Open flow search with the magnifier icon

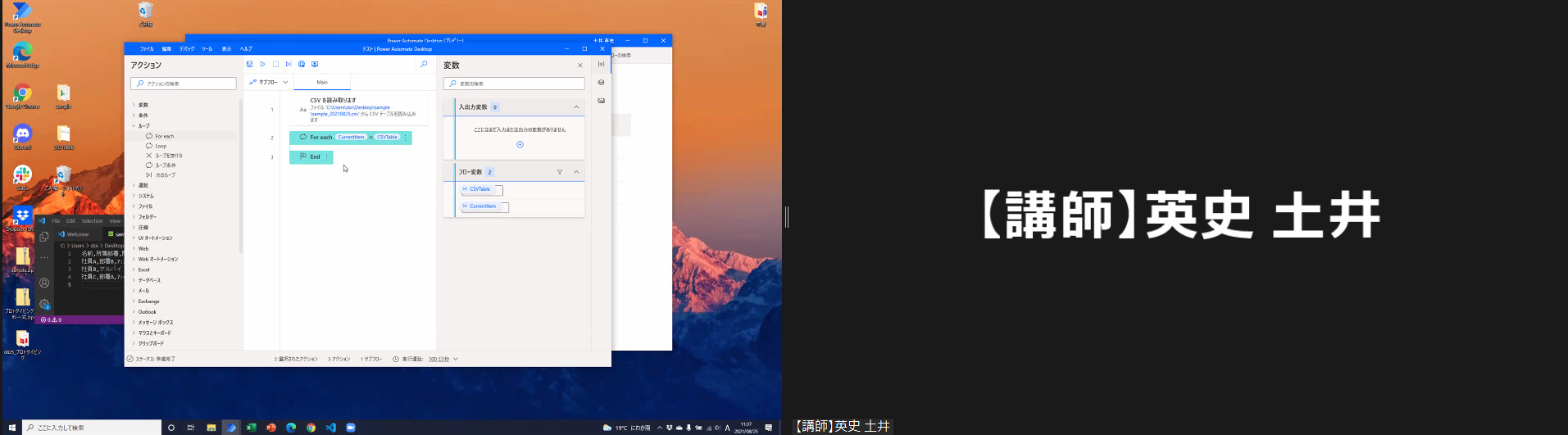[x=424, y=64]
